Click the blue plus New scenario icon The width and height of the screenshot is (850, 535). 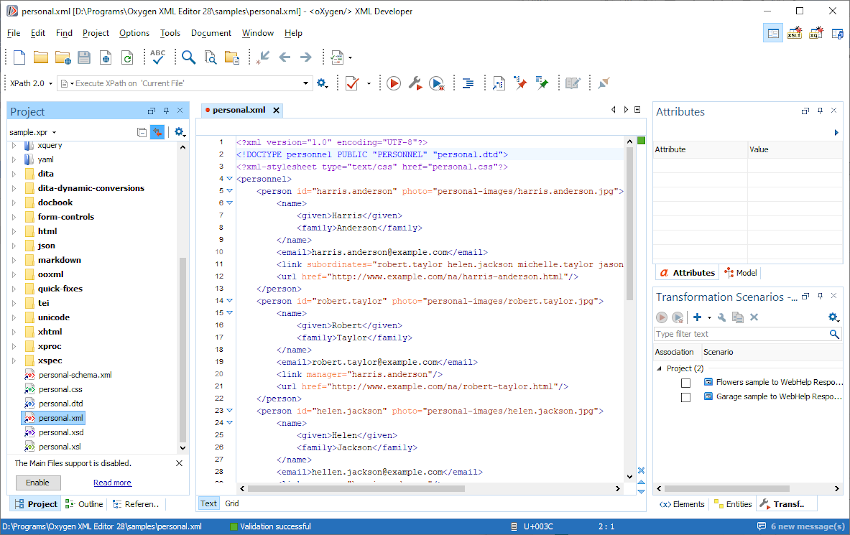(696, 317)
